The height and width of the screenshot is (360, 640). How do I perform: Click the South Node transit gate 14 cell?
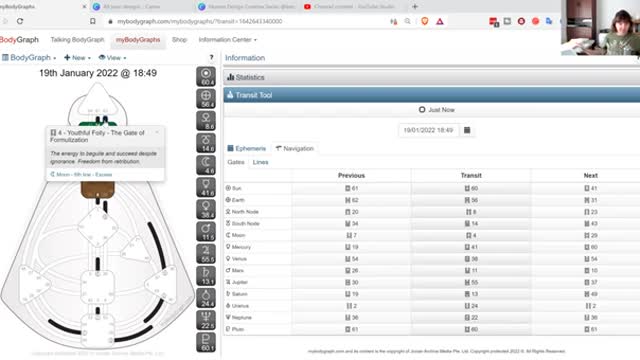tap(471, 223)
